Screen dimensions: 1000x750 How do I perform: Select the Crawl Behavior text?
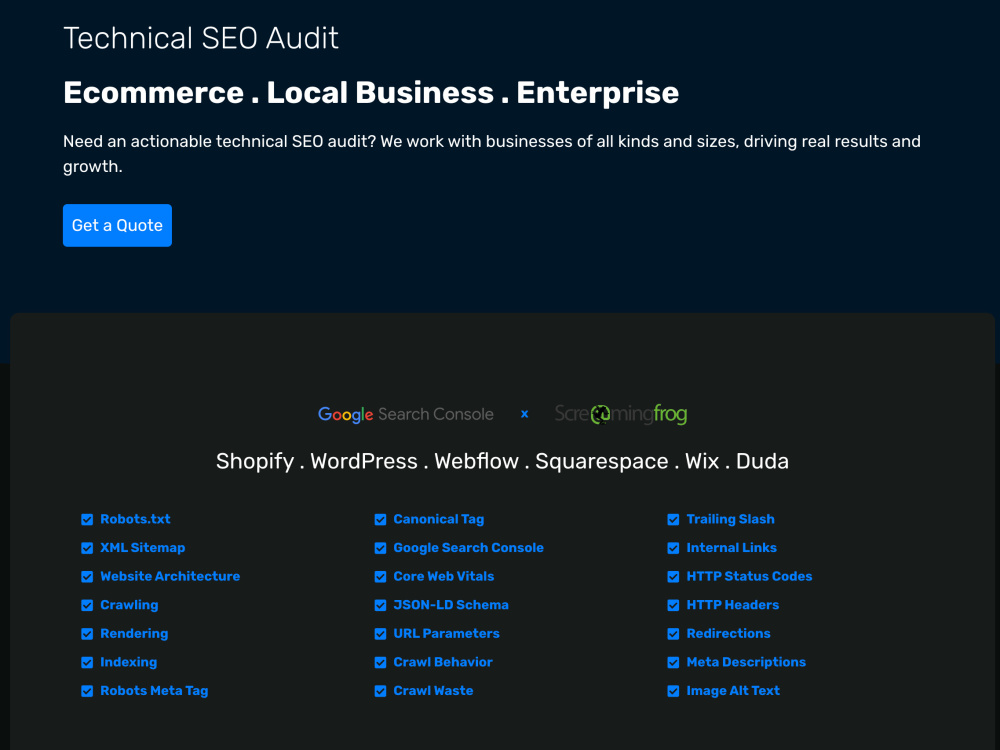point(443,662)
